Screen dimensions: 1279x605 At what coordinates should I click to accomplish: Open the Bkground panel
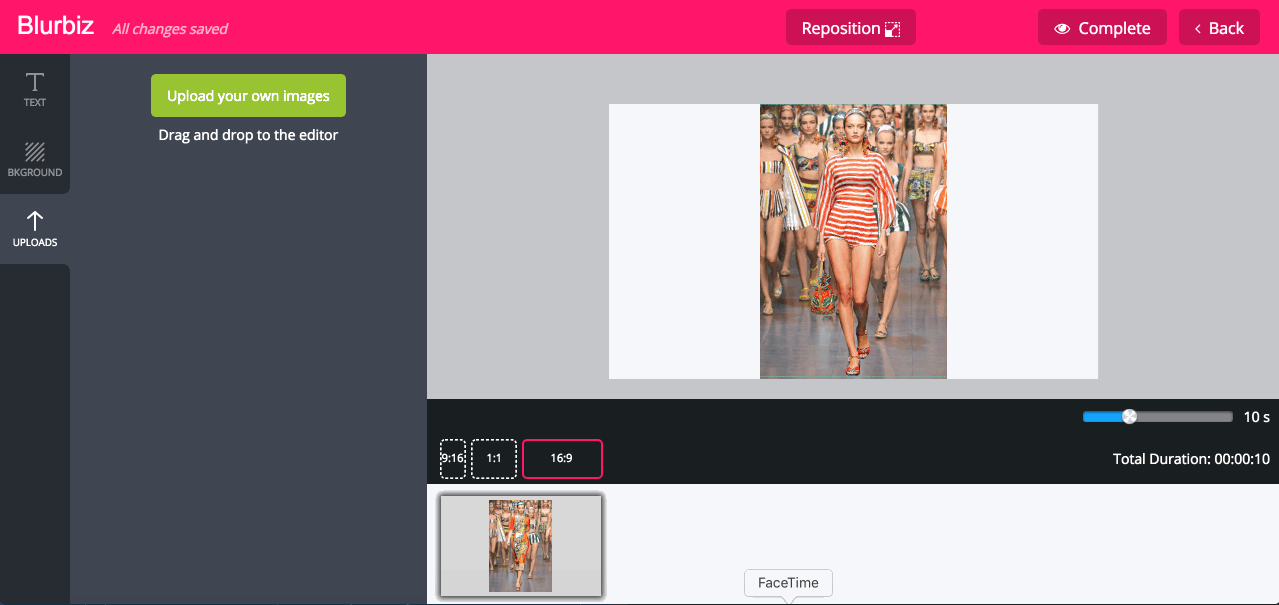pos(35,159)
